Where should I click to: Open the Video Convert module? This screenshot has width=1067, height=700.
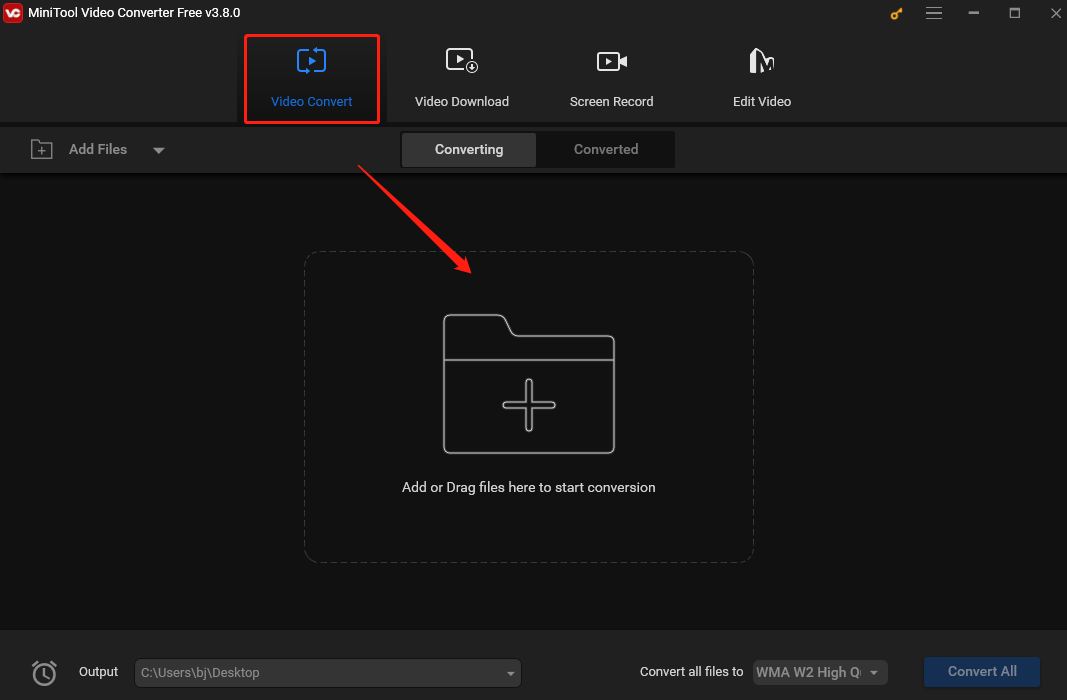point(312,79)
